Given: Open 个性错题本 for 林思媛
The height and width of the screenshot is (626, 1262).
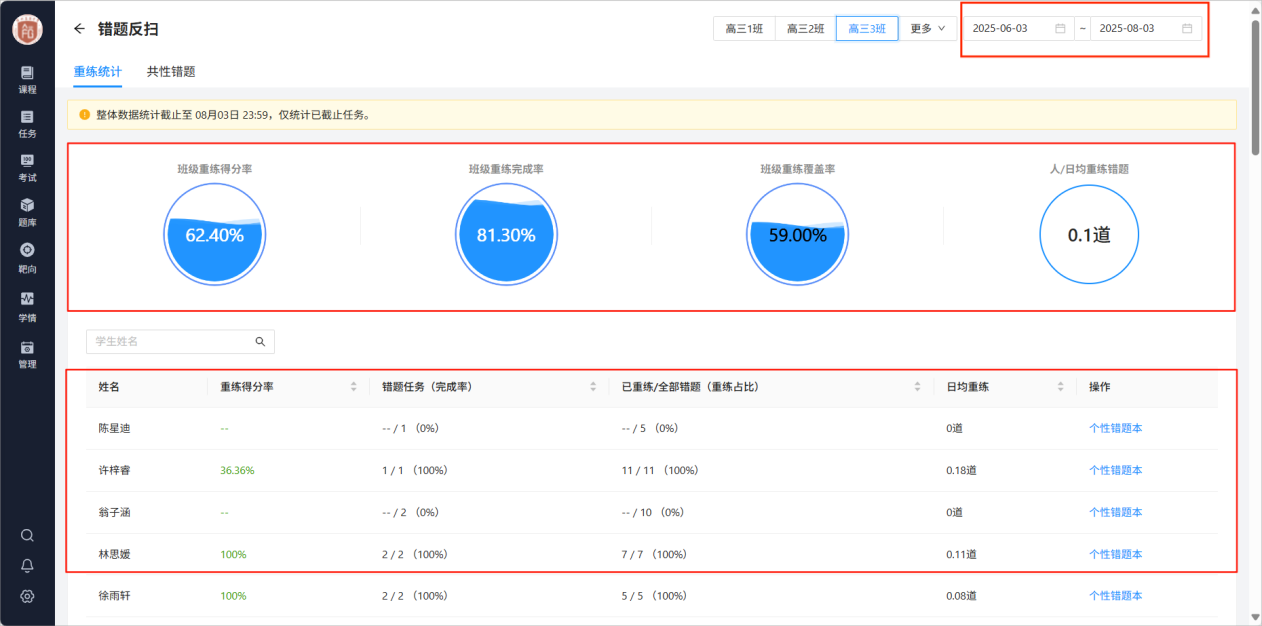Looking at the screenshot, I should 1115,554.
